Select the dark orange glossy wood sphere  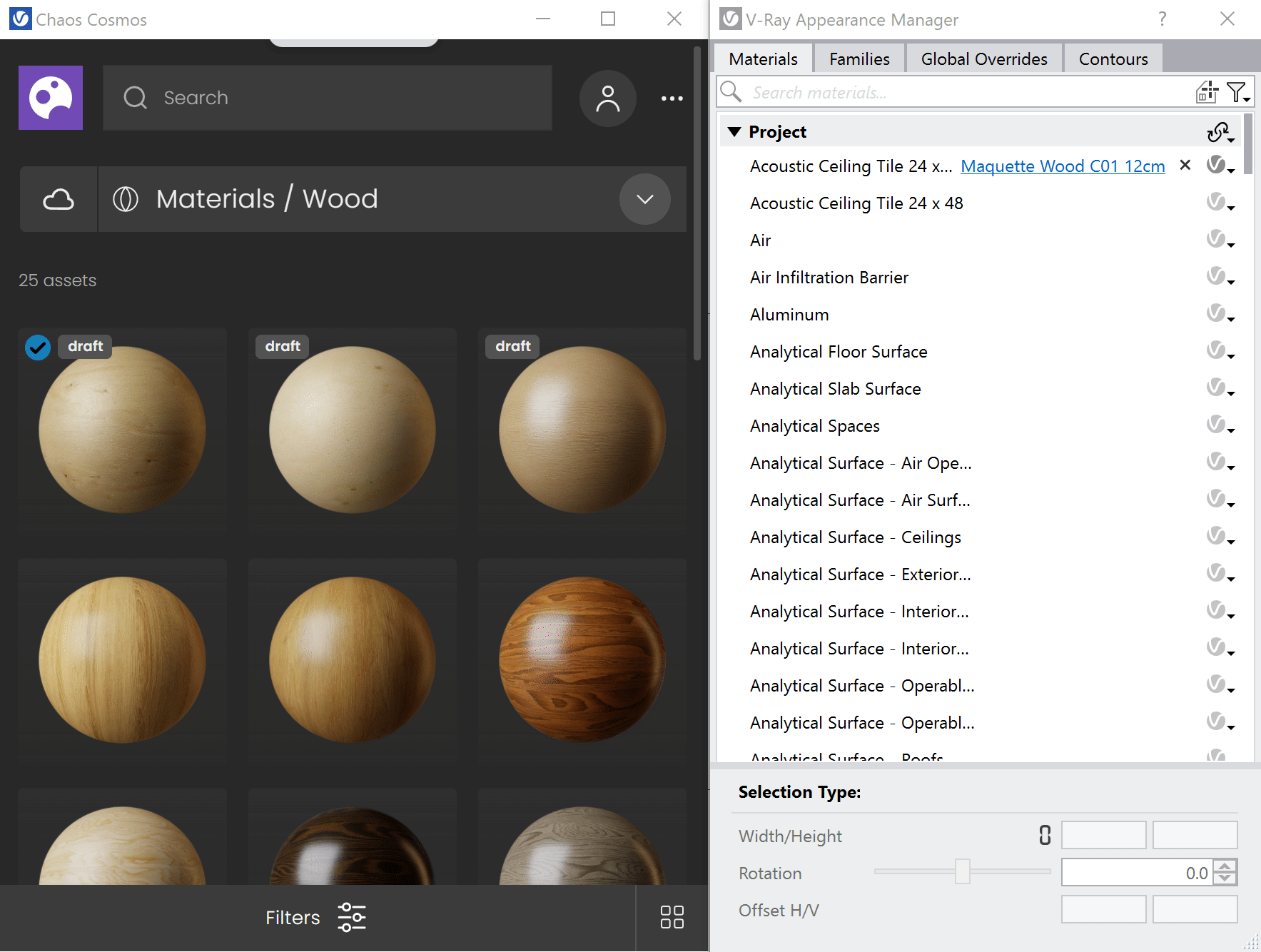coord(582,660)
